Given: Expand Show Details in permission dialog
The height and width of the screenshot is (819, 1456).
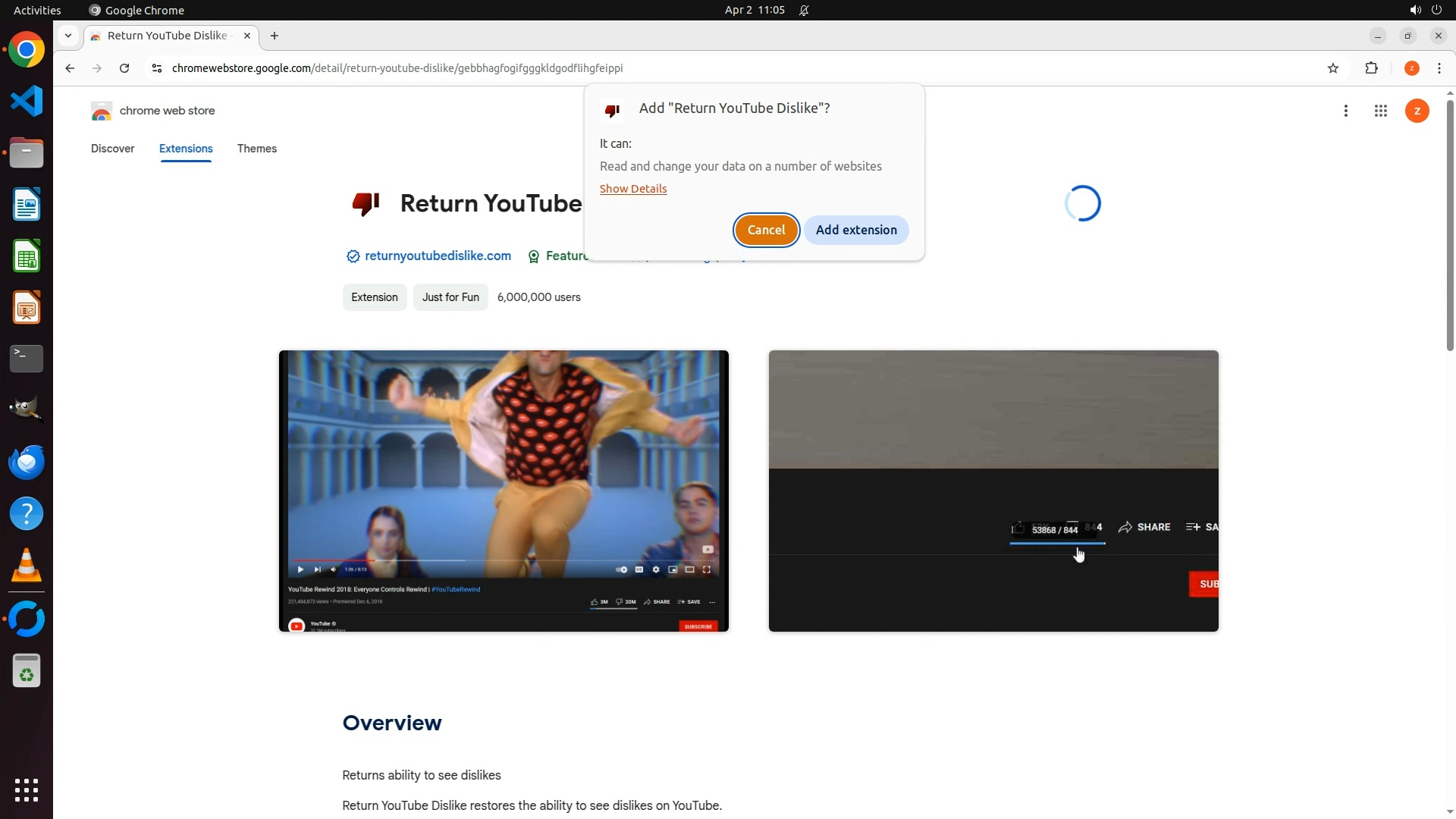Looking at the screenshot, I should [632, 189].
